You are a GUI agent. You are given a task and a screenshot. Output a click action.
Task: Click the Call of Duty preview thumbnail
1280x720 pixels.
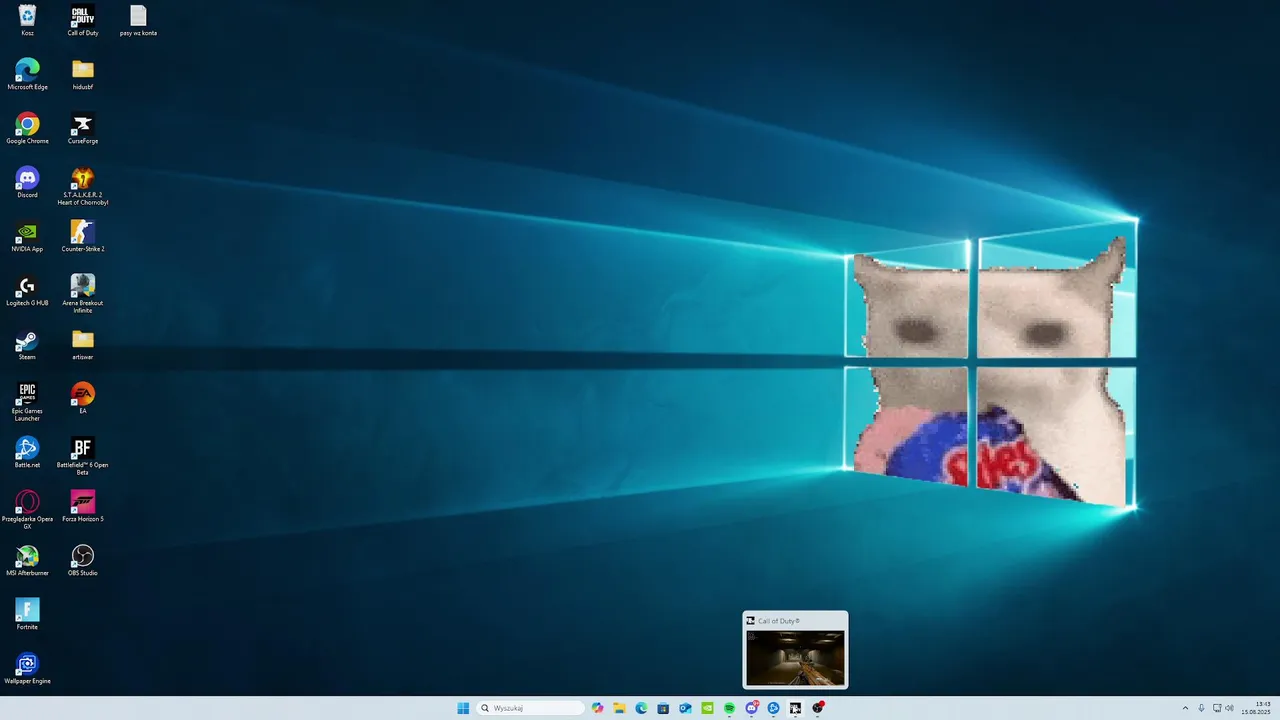[x=795, y=657]
